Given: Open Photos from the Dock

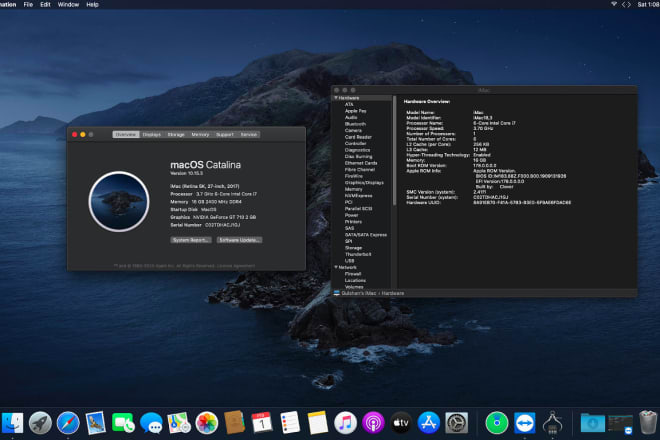Looking at the screenshot, I should pos(207,423).
